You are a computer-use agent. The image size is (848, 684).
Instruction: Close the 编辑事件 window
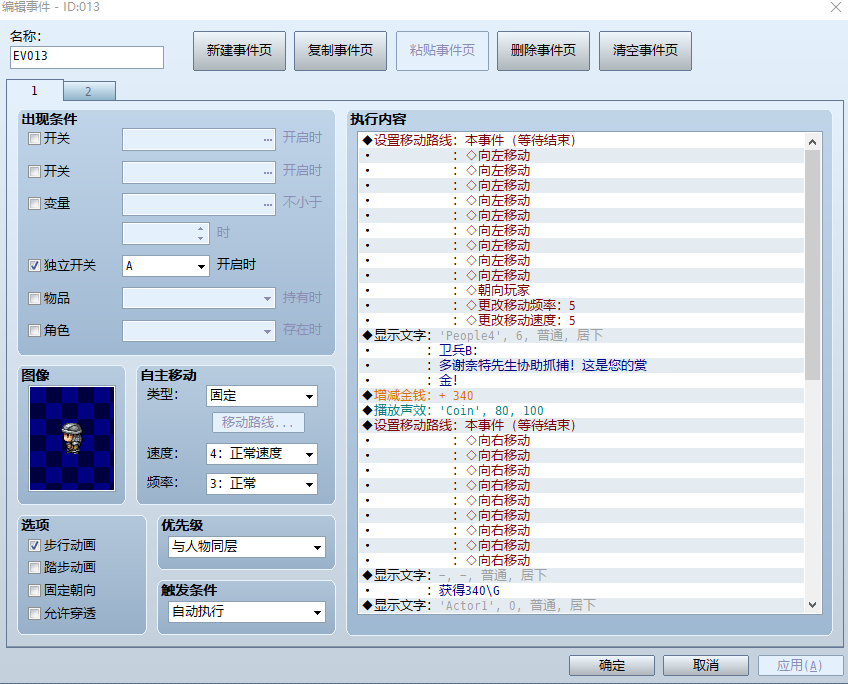(835, 7)
